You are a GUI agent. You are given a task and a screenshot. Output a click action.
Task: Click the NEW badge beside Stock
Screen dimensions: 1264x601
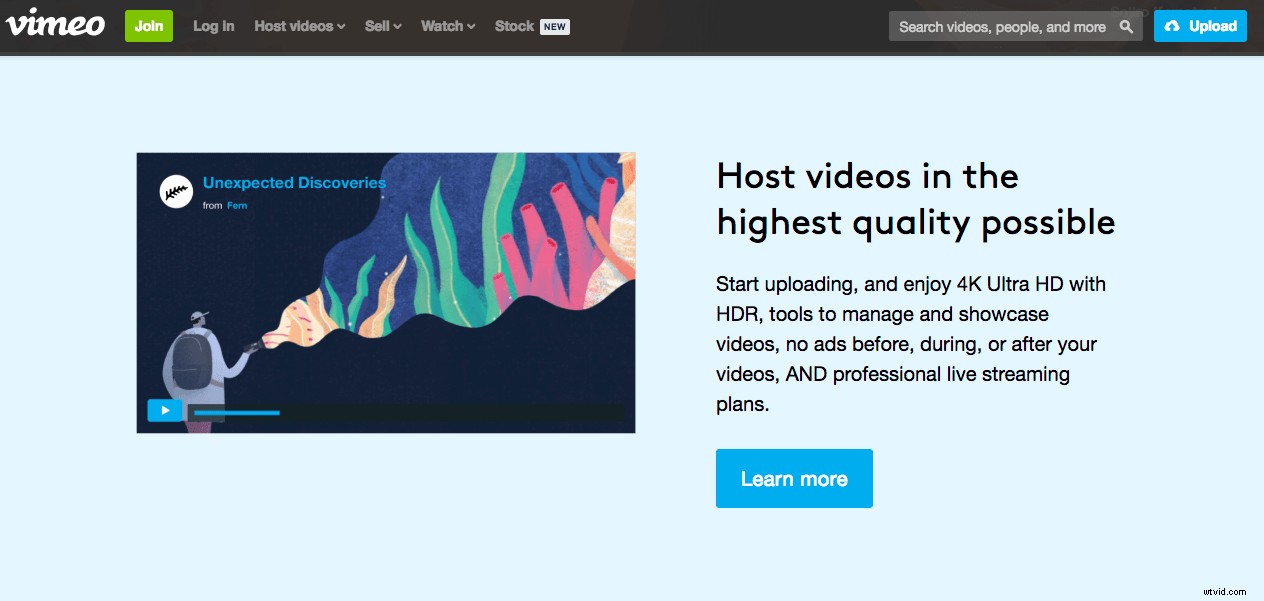click(553, 26)
